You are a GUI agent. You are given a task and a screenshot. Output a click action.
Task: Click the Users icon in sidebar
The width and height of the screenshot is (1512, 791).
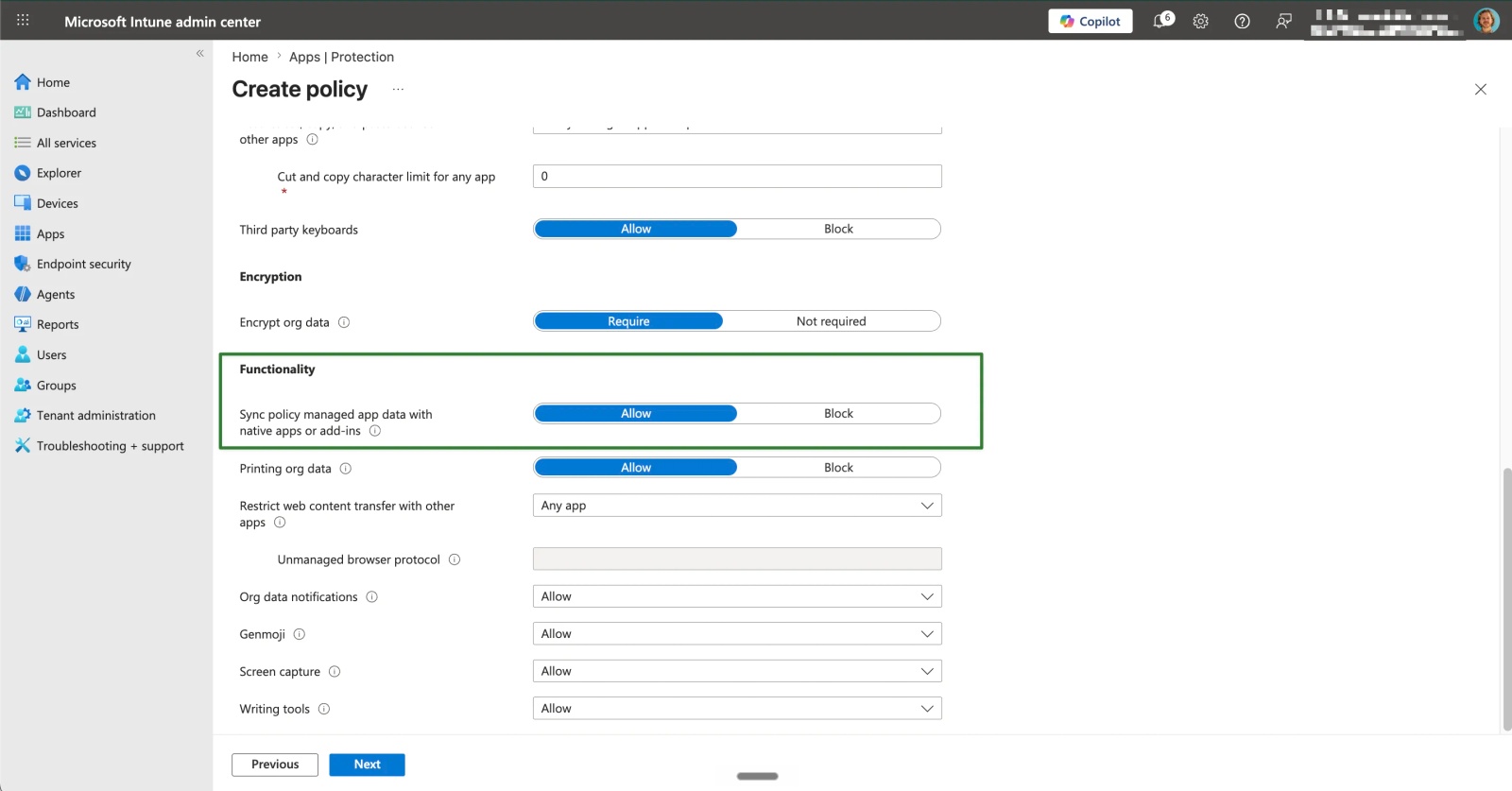point(23,354)
